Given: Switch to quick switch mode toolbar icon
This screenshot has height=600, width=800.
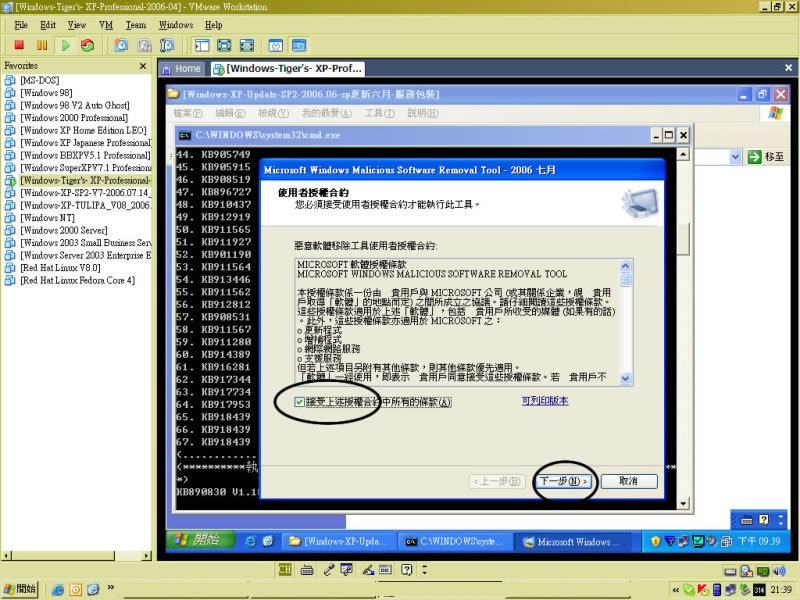Looking at the screenshot, I should [x=224, y=45].
